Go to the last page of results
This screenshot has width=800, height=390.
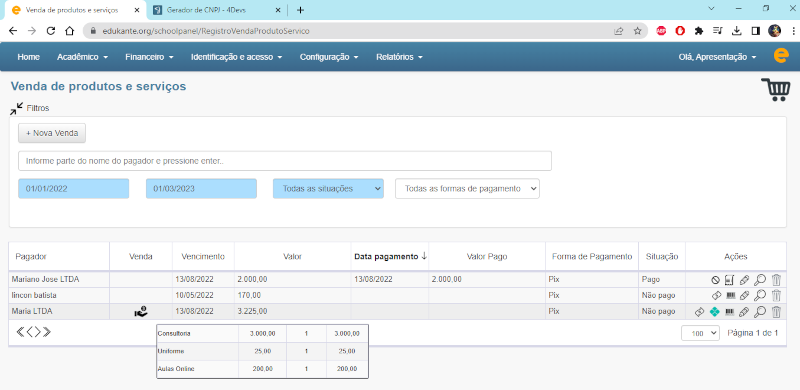tap(46, 332)
